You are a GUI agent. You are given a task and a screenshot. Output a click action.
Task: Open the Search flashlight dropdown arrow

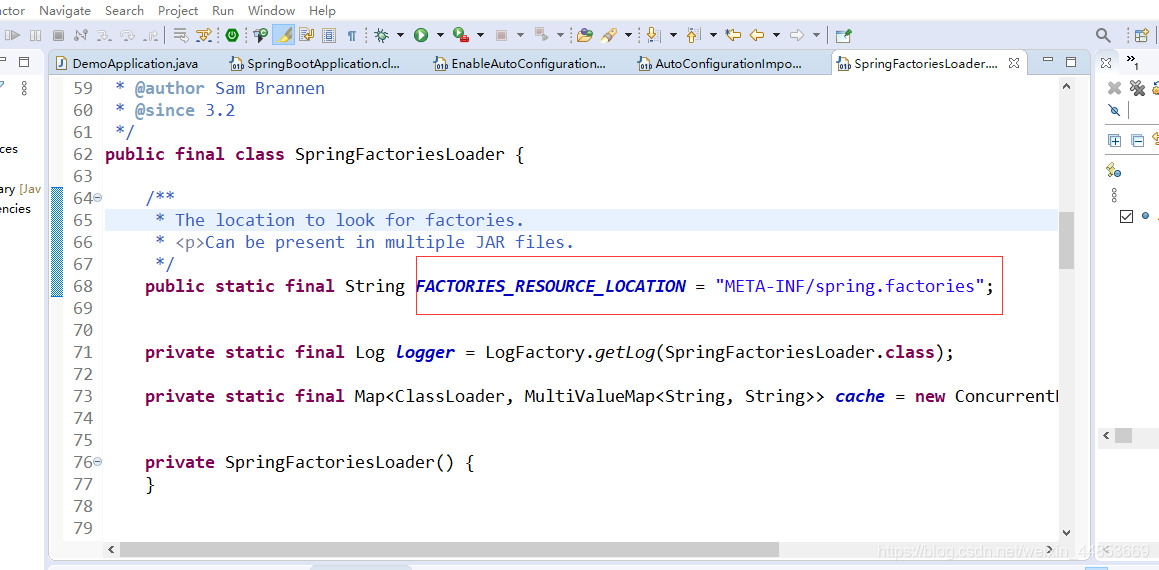628,35
